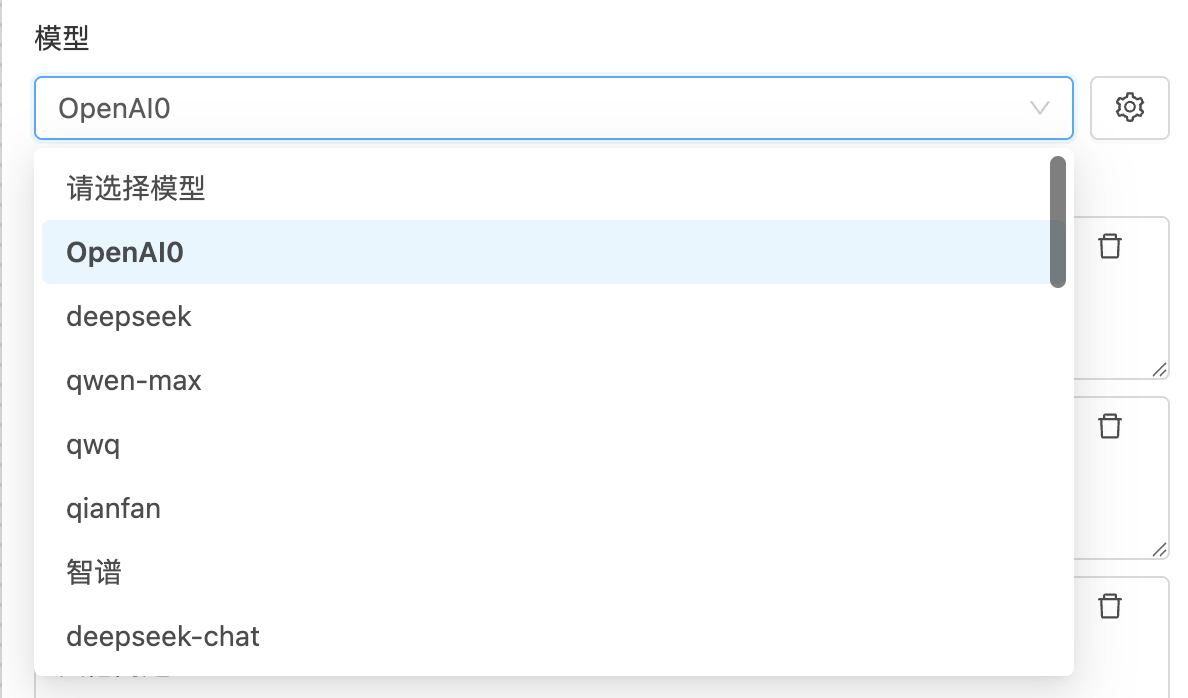Select the placeholder option 请选择模型
1188x698 pixels.
136,188
